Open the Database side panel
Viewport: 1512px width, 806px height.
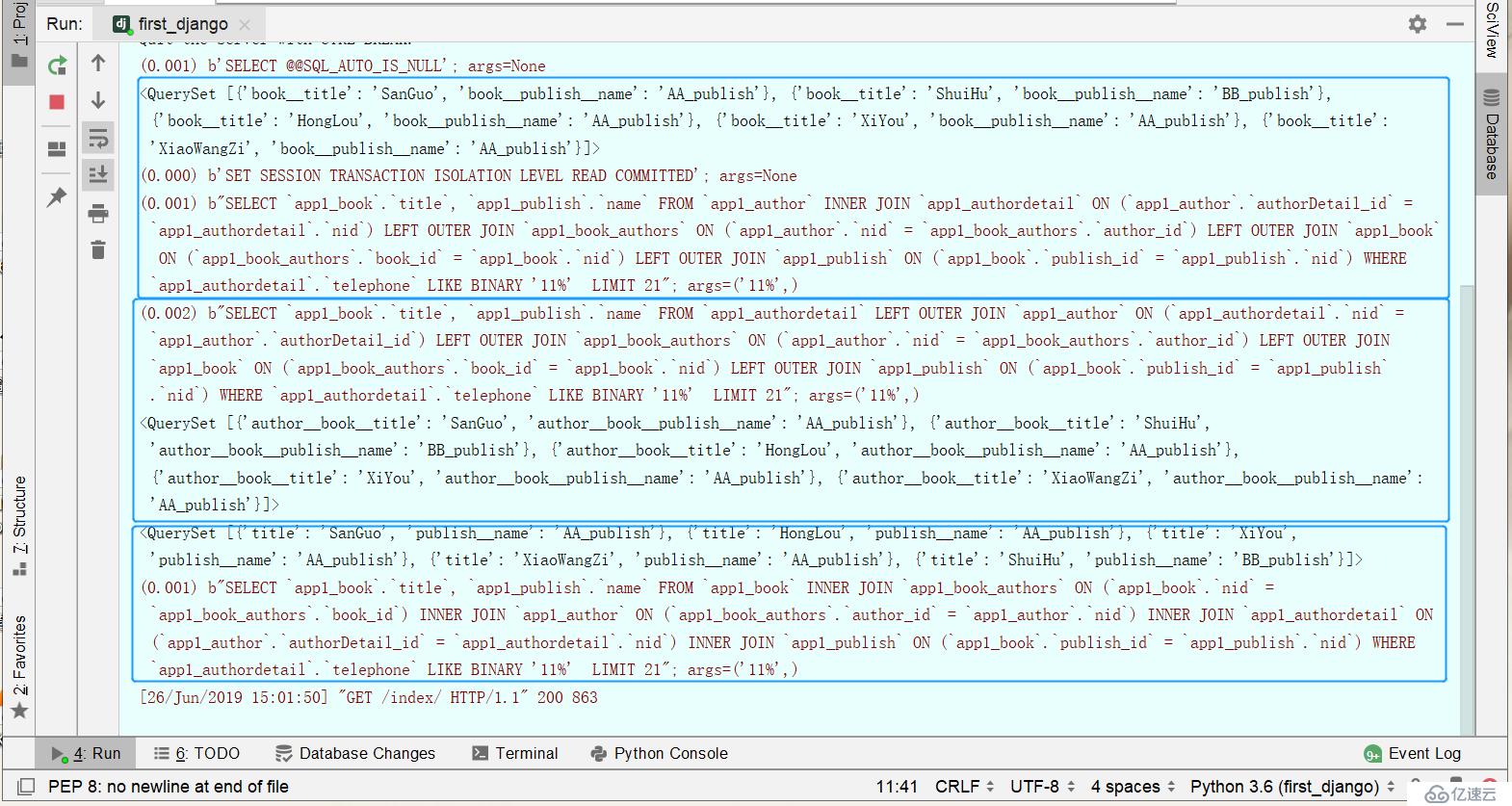pyautogui.click(x=1492, y=134)
